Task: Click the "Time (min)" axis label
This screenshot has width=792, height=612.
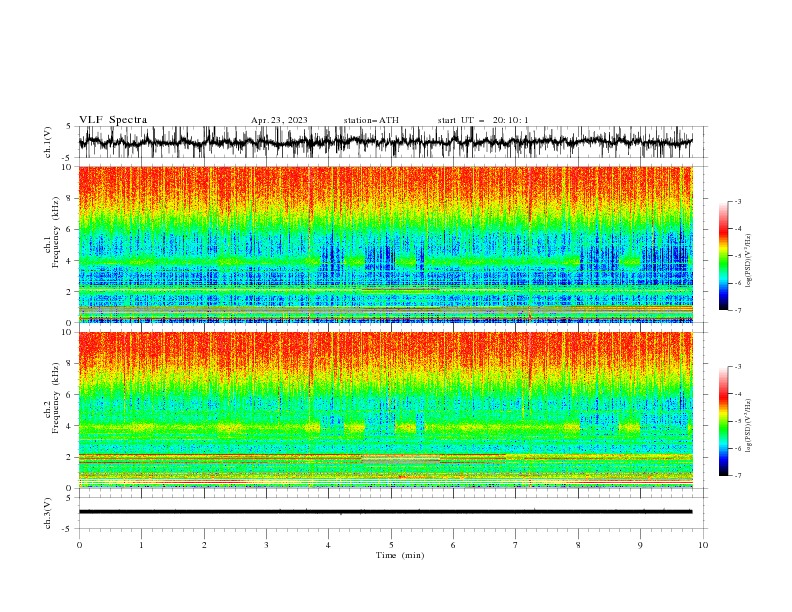Action: 400,555
